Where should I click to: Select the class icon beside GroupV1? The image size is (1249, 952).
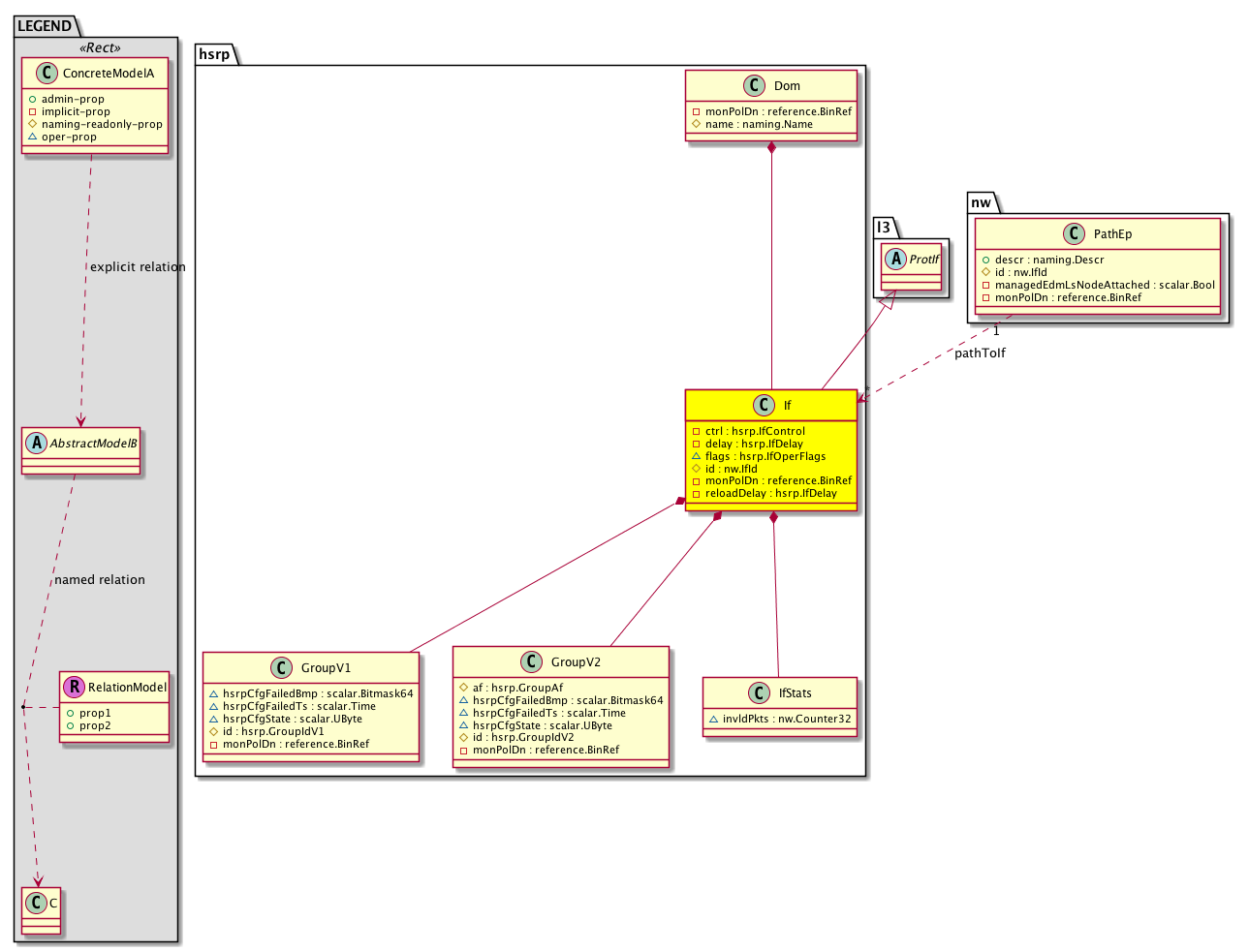(281, 667)
